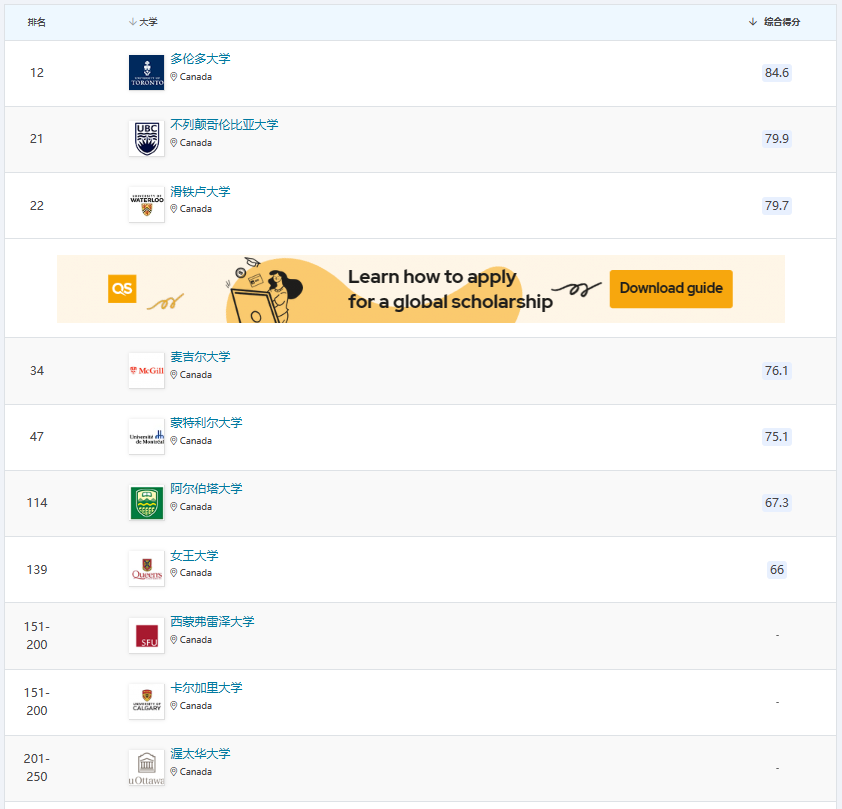The image size is (842, 809).
Task: Click the University of Alberta green shield logo
Action: point(147,503)
